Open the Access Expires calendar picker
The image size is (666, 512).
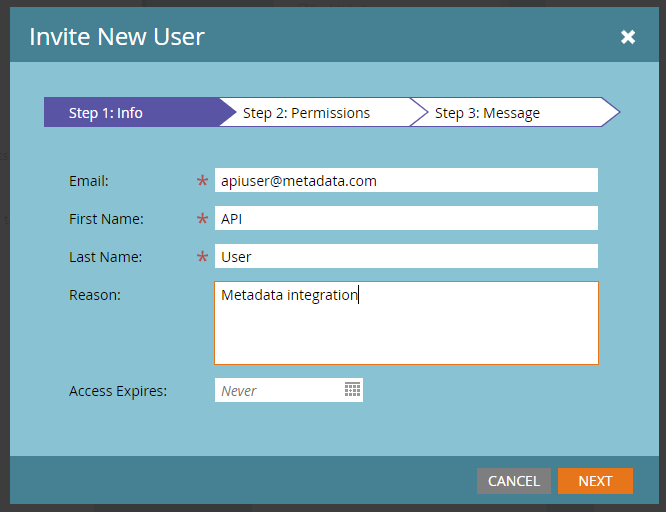click(352, 390)
